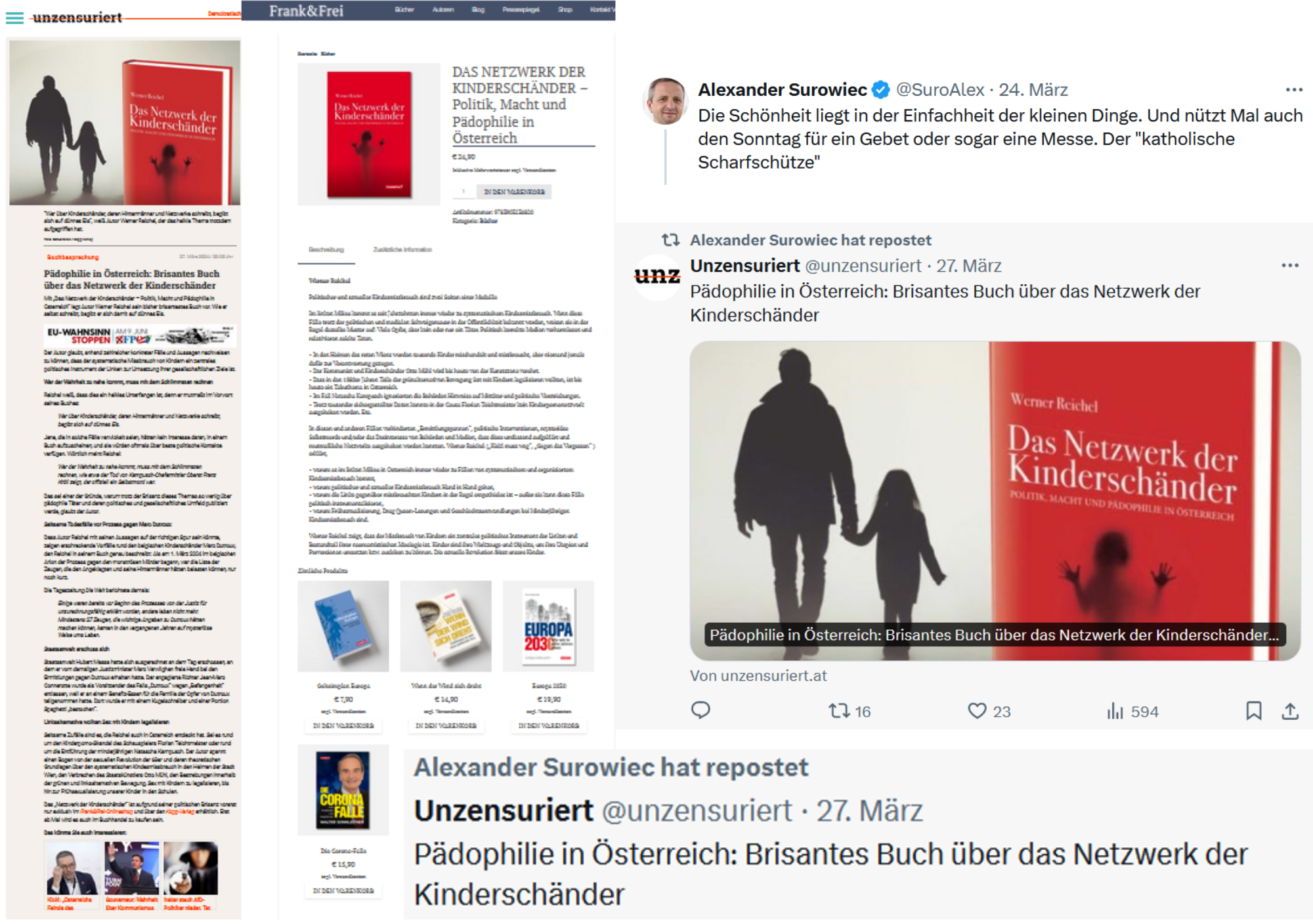Switch to the Beschreibung tab
The image size is (1313, 924).
(x=326, y=249)
